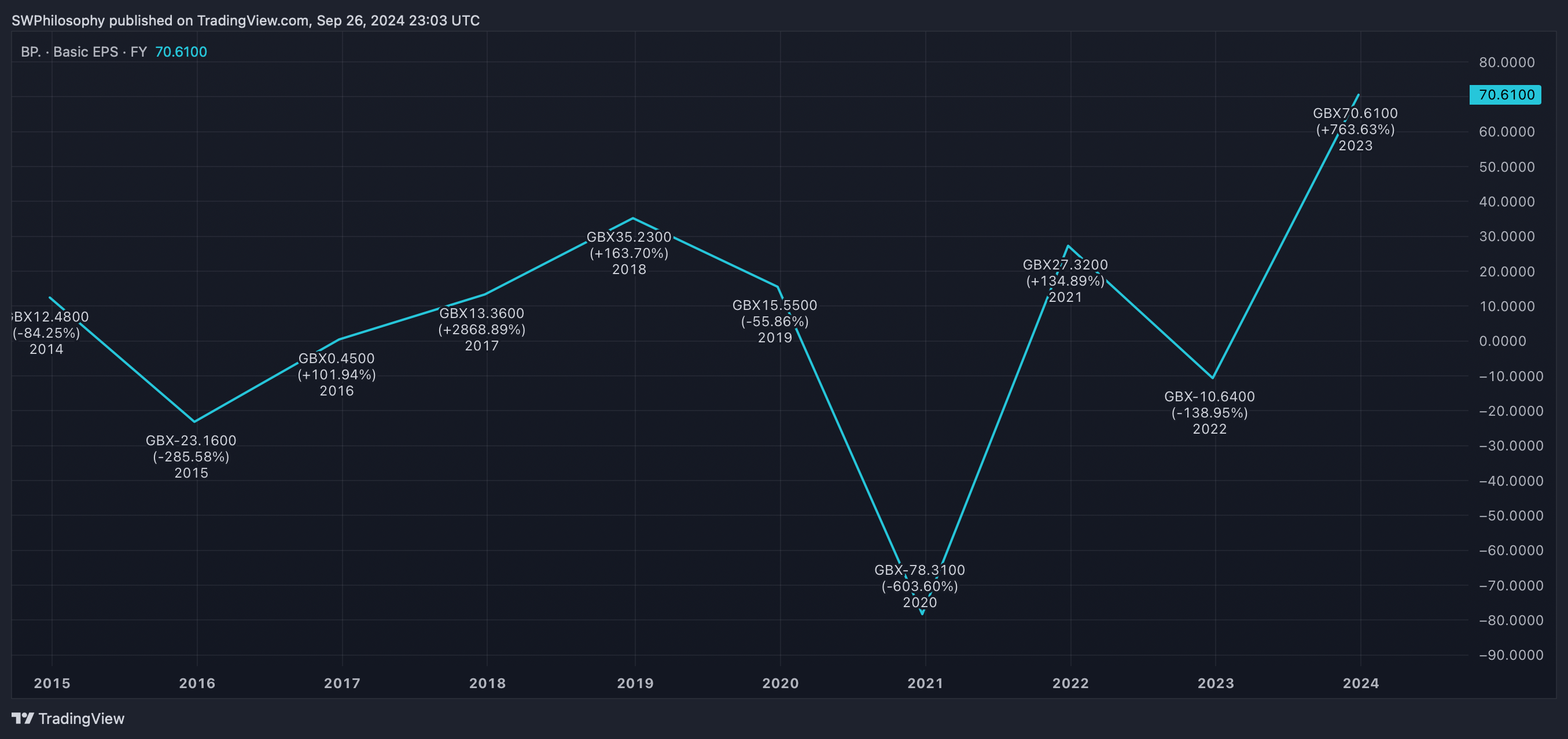Select the GBX-78.3100 data point label
1568x739 pixels.
[919, 570]
